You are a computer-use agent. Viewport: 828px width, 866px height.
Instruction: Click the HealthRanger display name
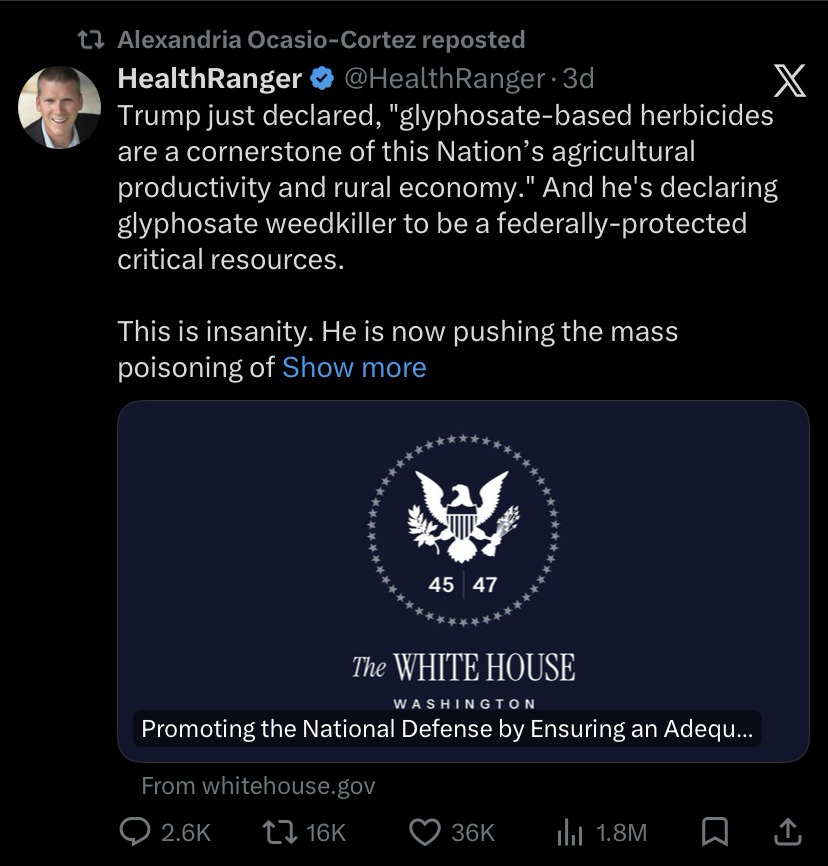209,78
